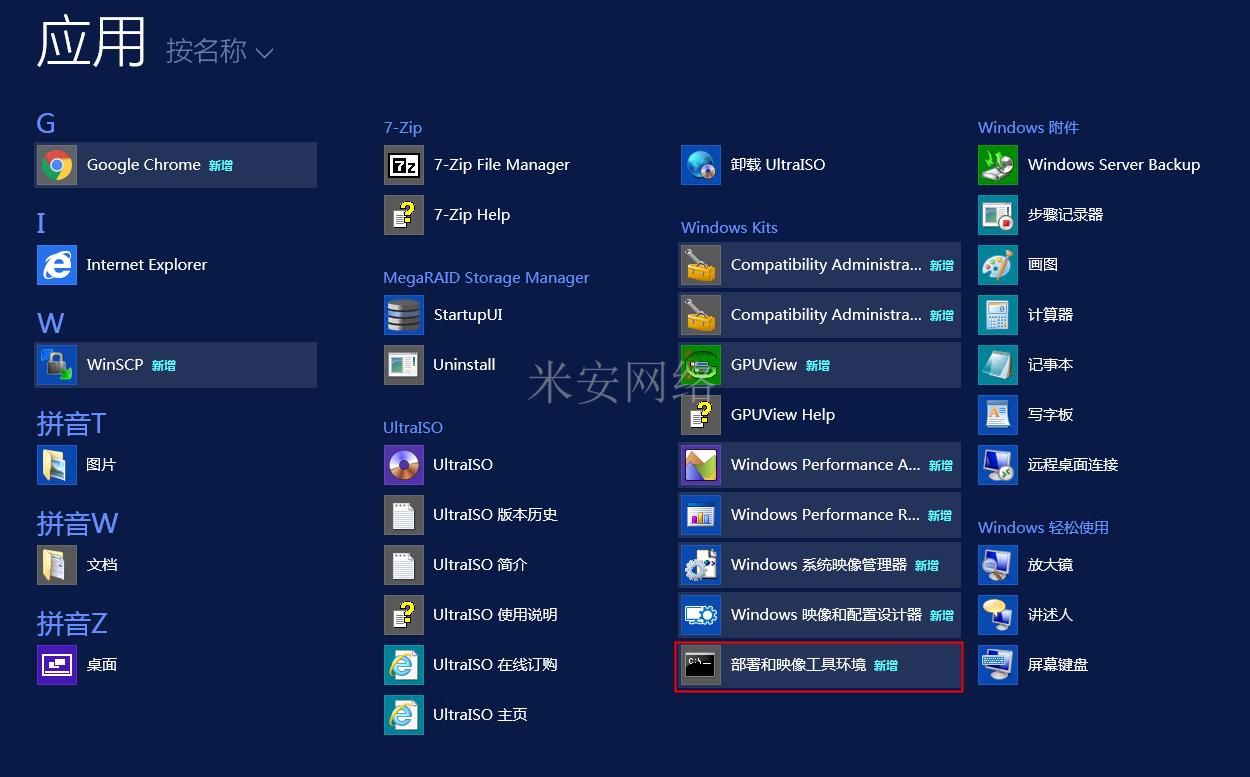This screenshot has width=1250, height=777.
Task: Click the 拼音W group header
Action: (x=77, y=524)
